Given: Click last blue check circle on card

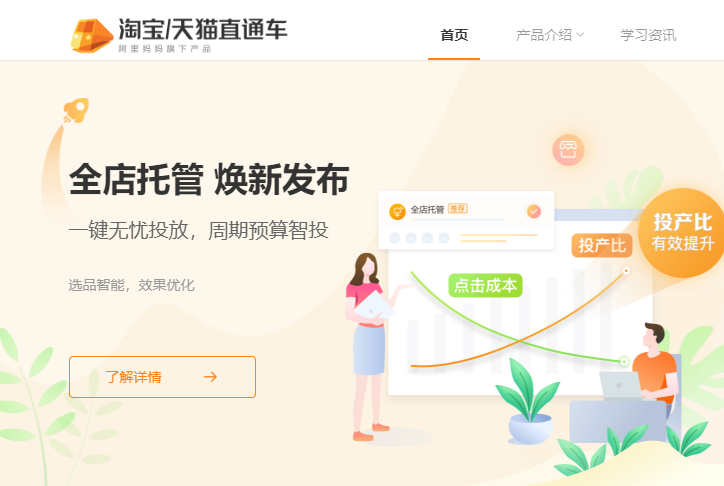Looking at the screenshot, I should point(444,238).
